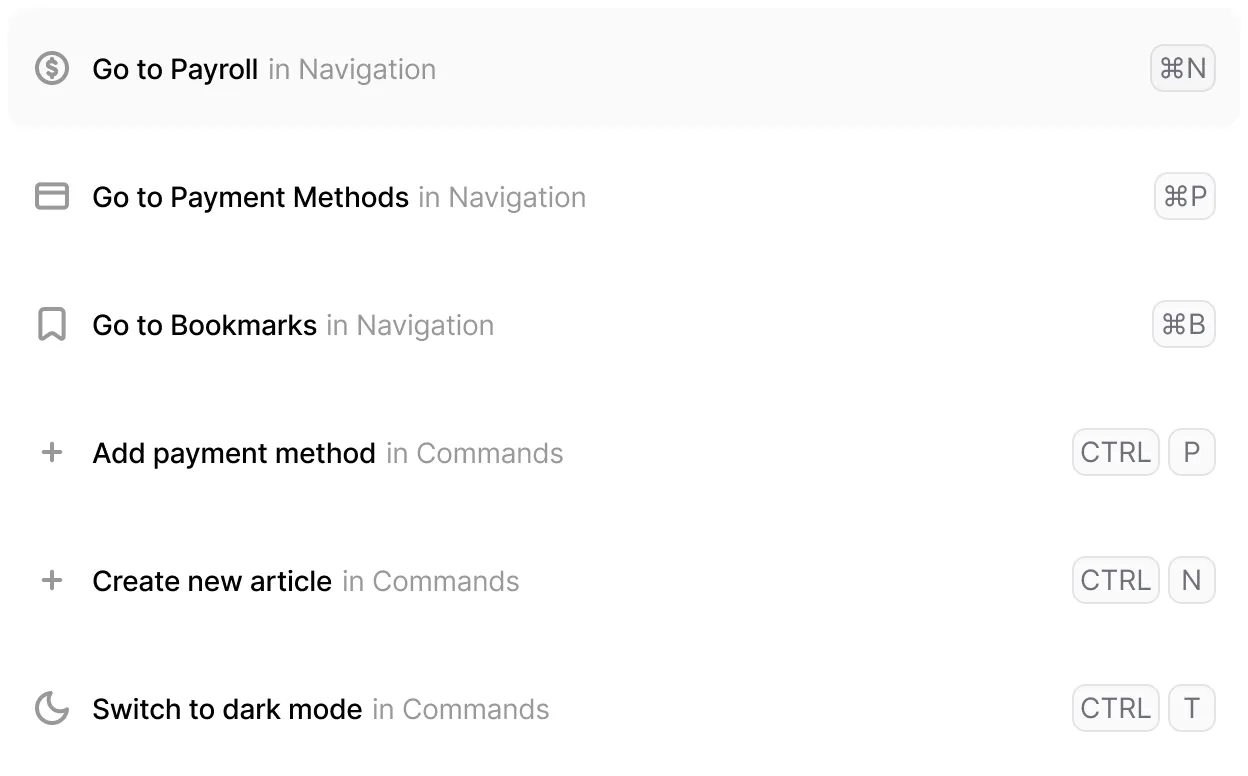
Task: Select the Go to Payroll command
Action: (x=175, y=69)
